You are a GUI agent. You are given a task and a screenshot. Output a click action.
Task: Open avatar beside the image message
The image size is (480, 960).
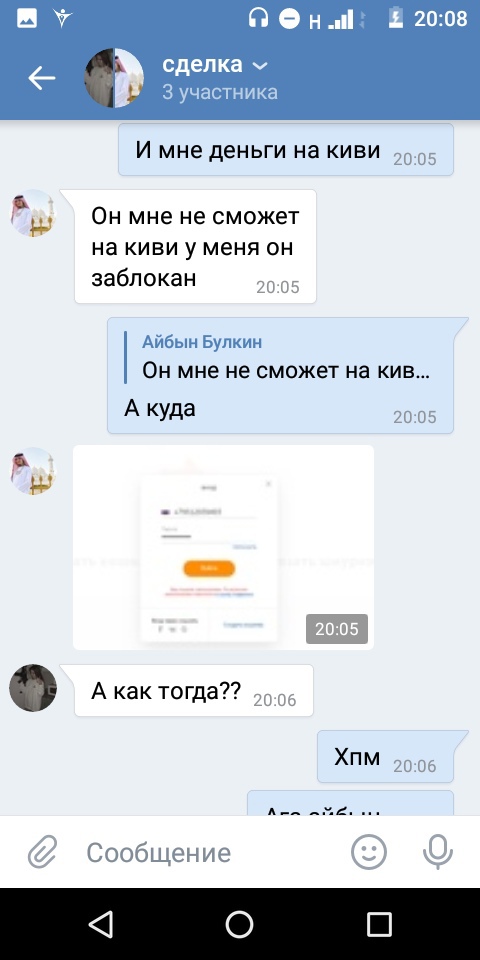pyautogui.click(x=32, y=471)
